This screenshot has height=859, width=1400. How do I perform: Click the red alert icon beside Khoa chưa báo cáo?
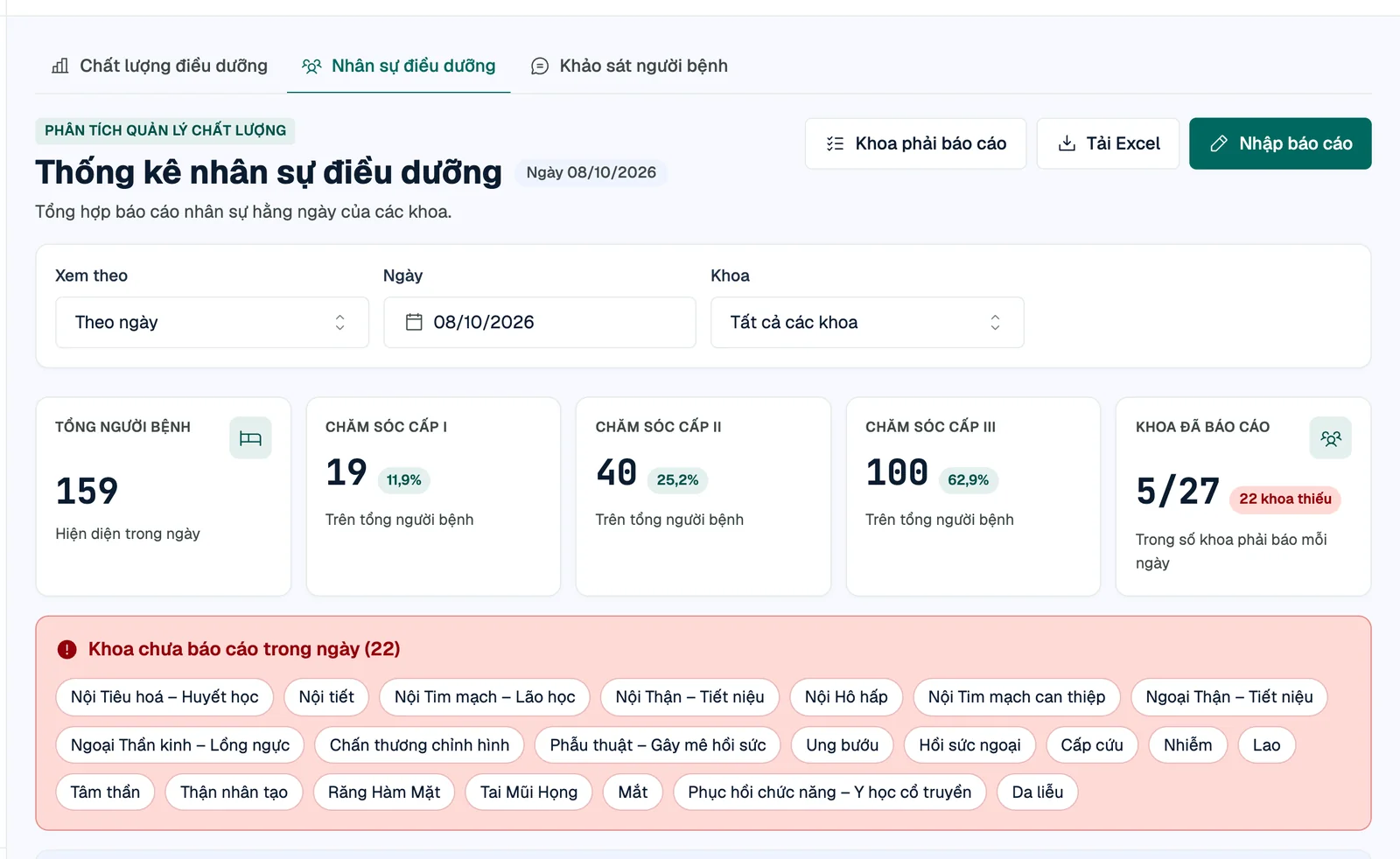click(67, 649)
